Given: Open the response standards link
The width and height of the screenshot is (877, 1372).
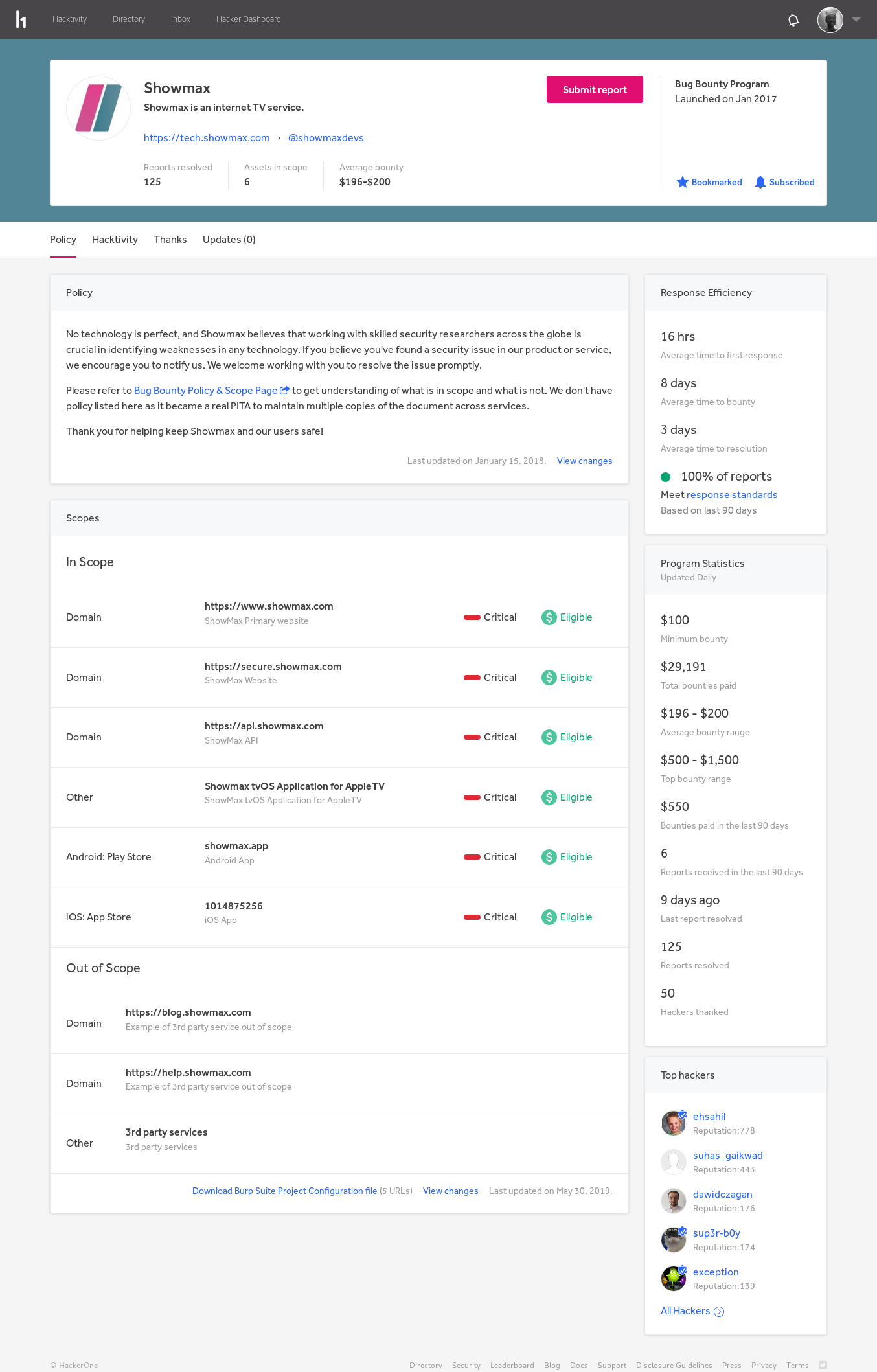Looking at the screenshot, I should [732, 495].
